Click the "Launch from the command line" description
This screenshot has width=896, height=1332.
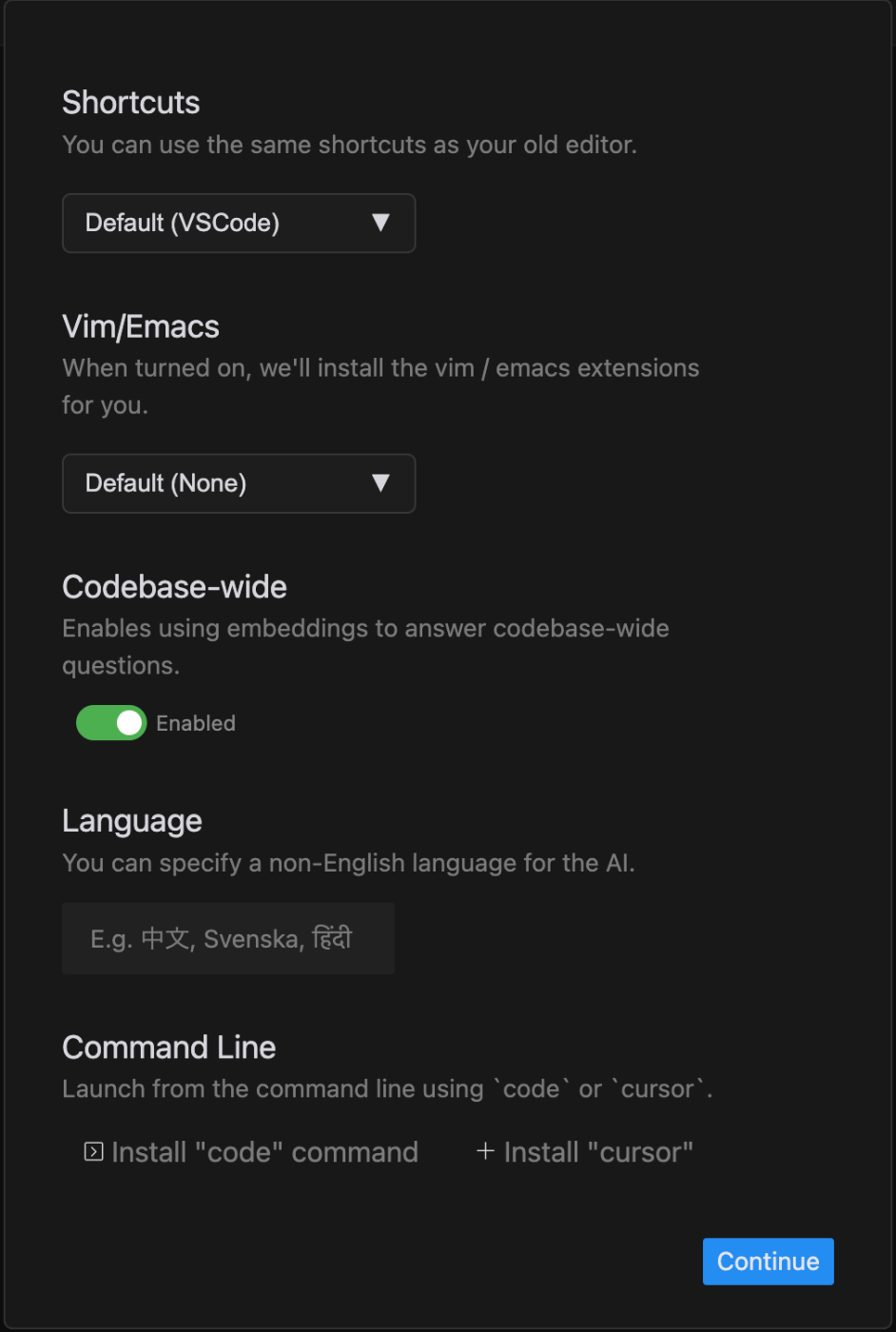point(388,1089)
